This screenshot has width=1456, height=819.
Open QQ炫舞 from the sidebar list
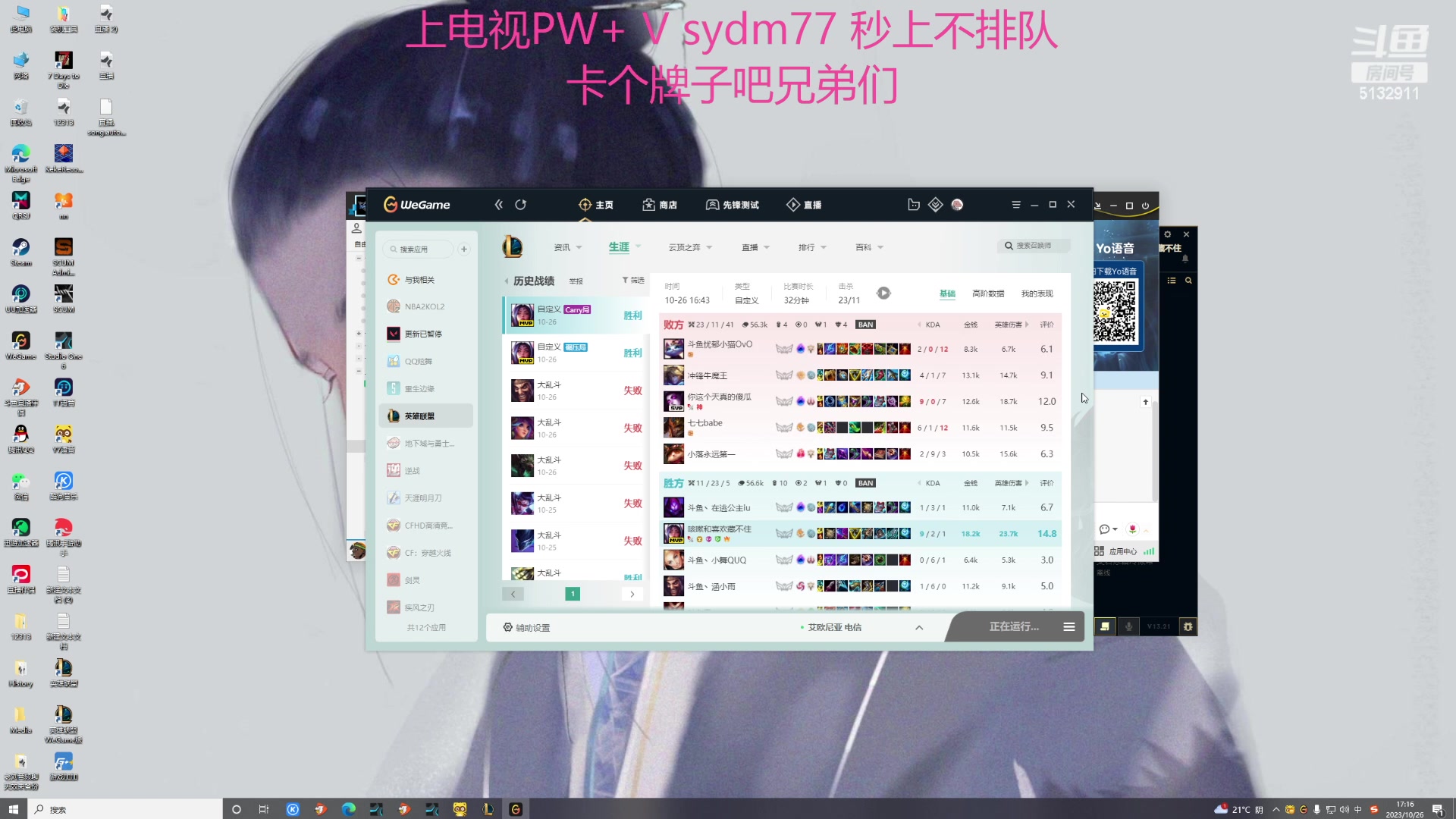[x=420, y=361]
